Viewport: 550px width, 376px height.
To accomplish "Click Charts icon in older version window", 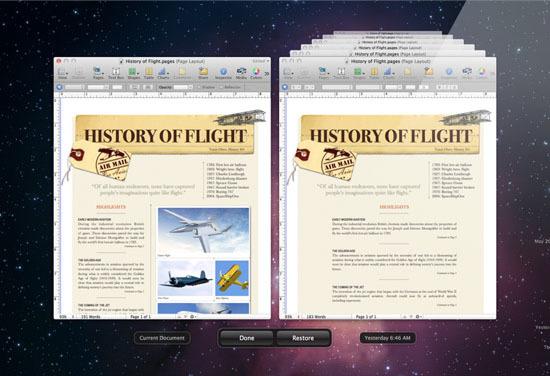I will point(388,73).
